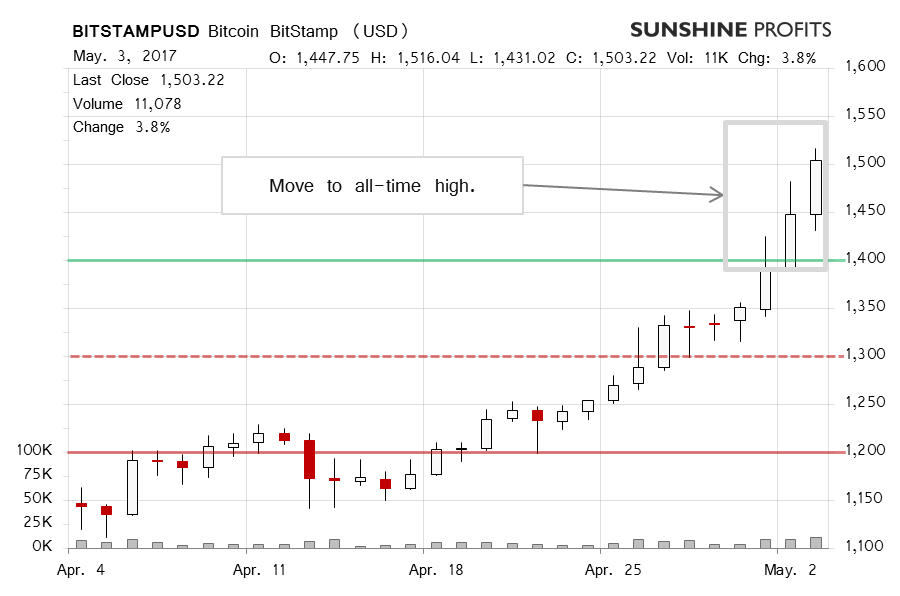The image size is (900, 596).
Task: Select the Last Close 1,503.22 readout
Action: (x=147, y=80)
